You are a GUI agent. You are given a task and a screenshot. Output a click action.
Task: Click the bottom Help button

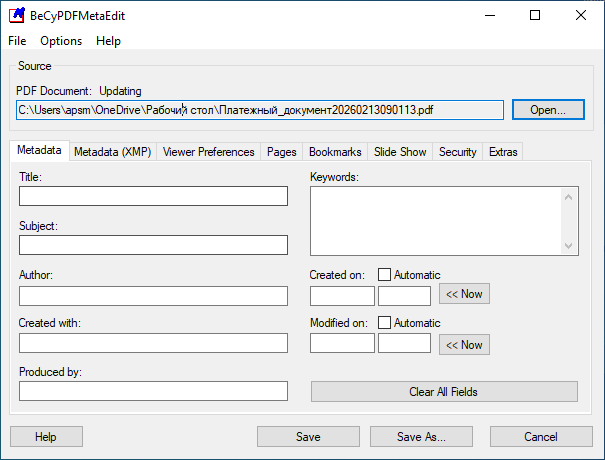[46, 436]
